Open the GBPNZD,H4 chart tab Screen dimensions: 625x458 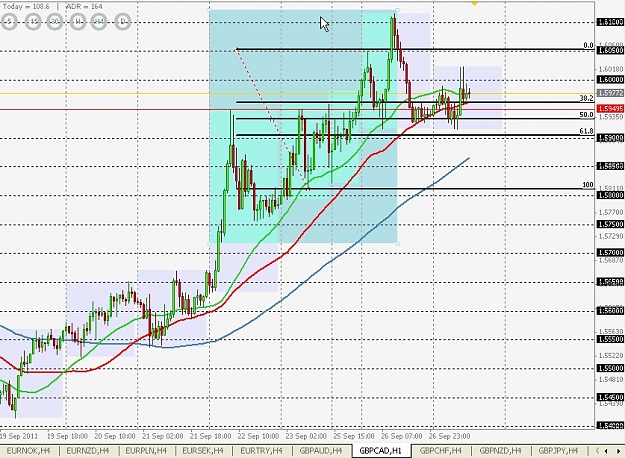(500, 451)
